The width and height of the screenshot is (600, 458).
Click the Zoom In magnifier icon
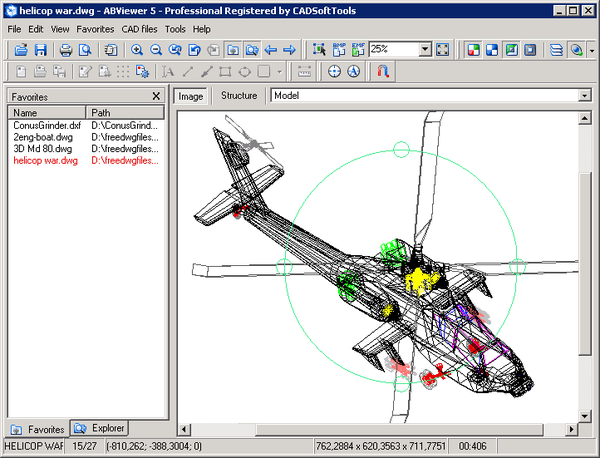(138, 49)
